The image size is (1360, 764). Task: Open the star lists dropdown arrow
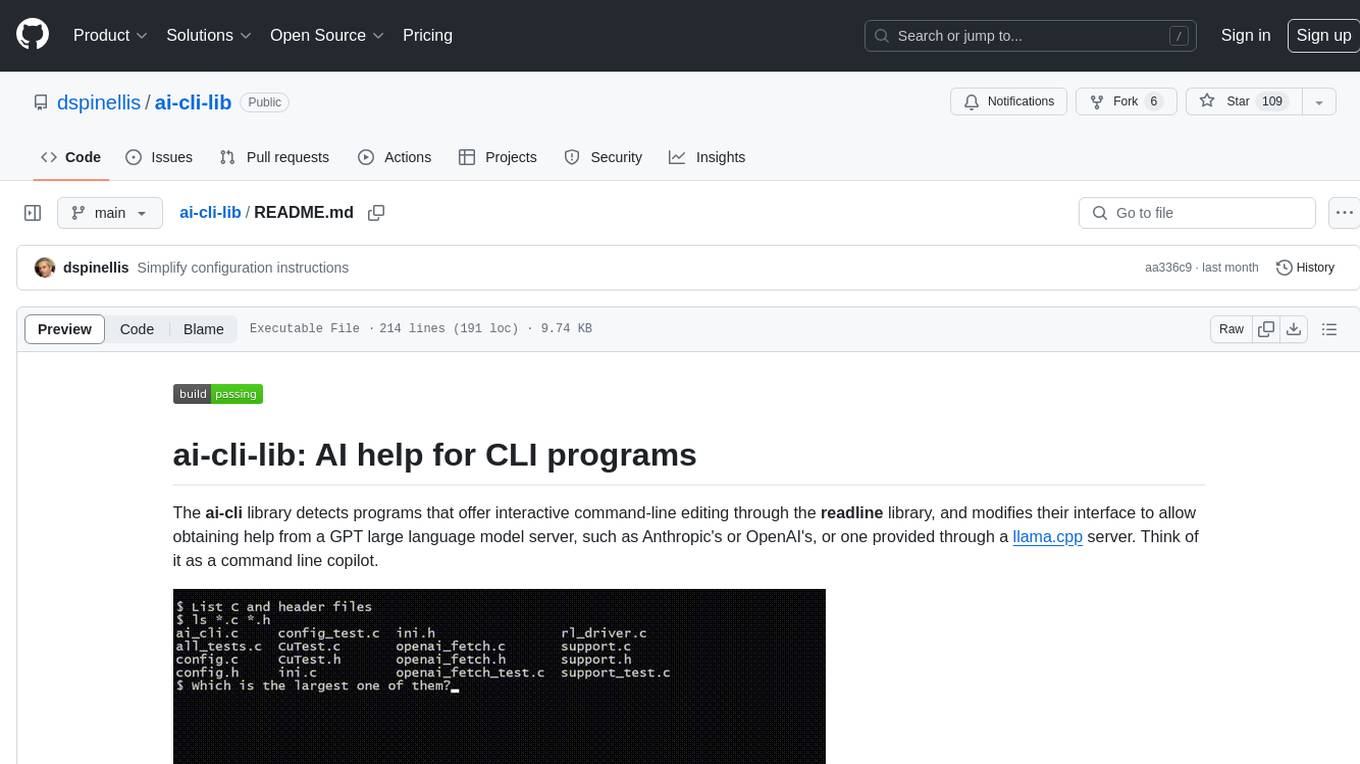pyautogui.click(x=1319, y=101)
